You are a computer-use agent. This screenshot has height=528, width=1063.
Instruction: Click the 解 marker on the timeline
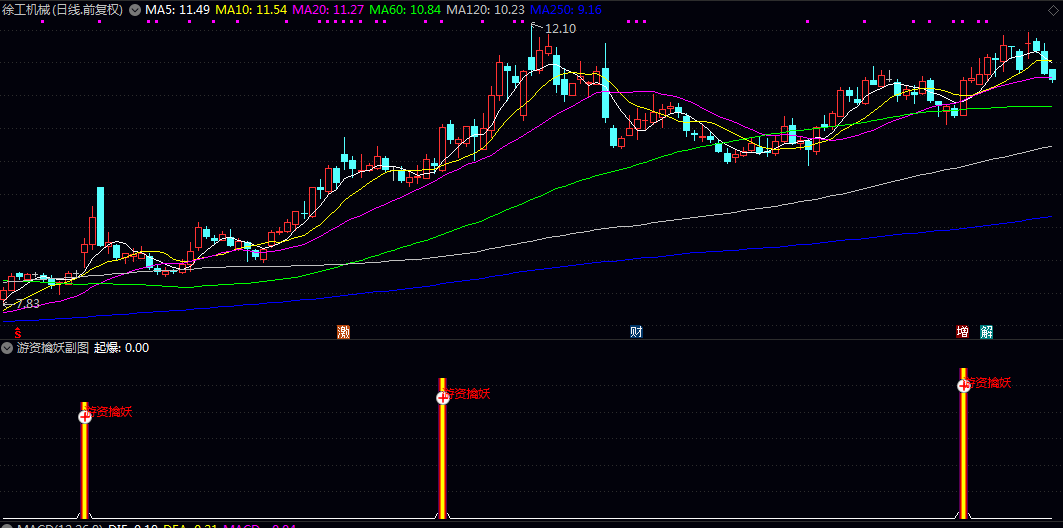point(986,332)
